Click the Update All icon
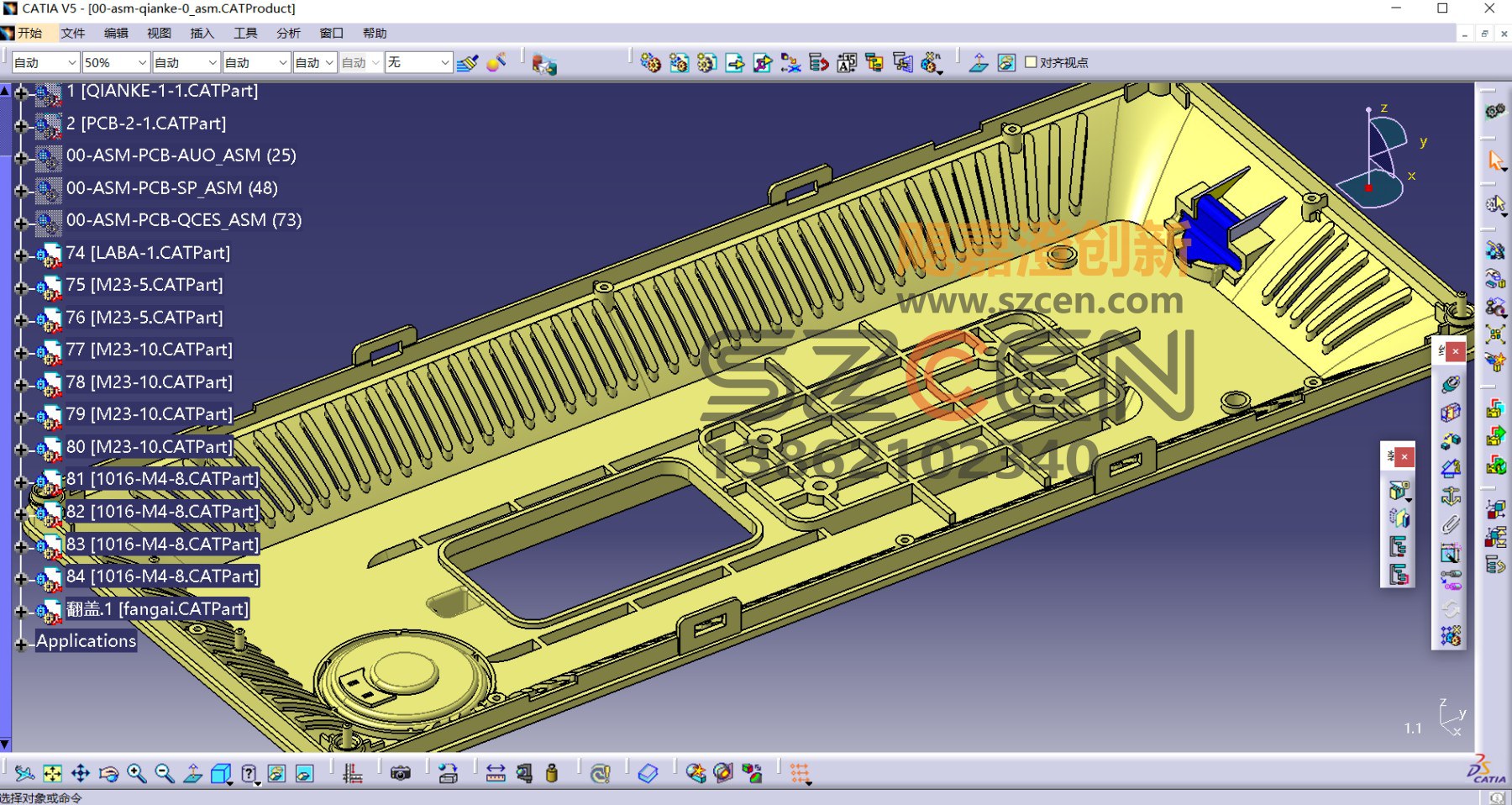This screenshot has width=1512, height=805. (600, 774)
